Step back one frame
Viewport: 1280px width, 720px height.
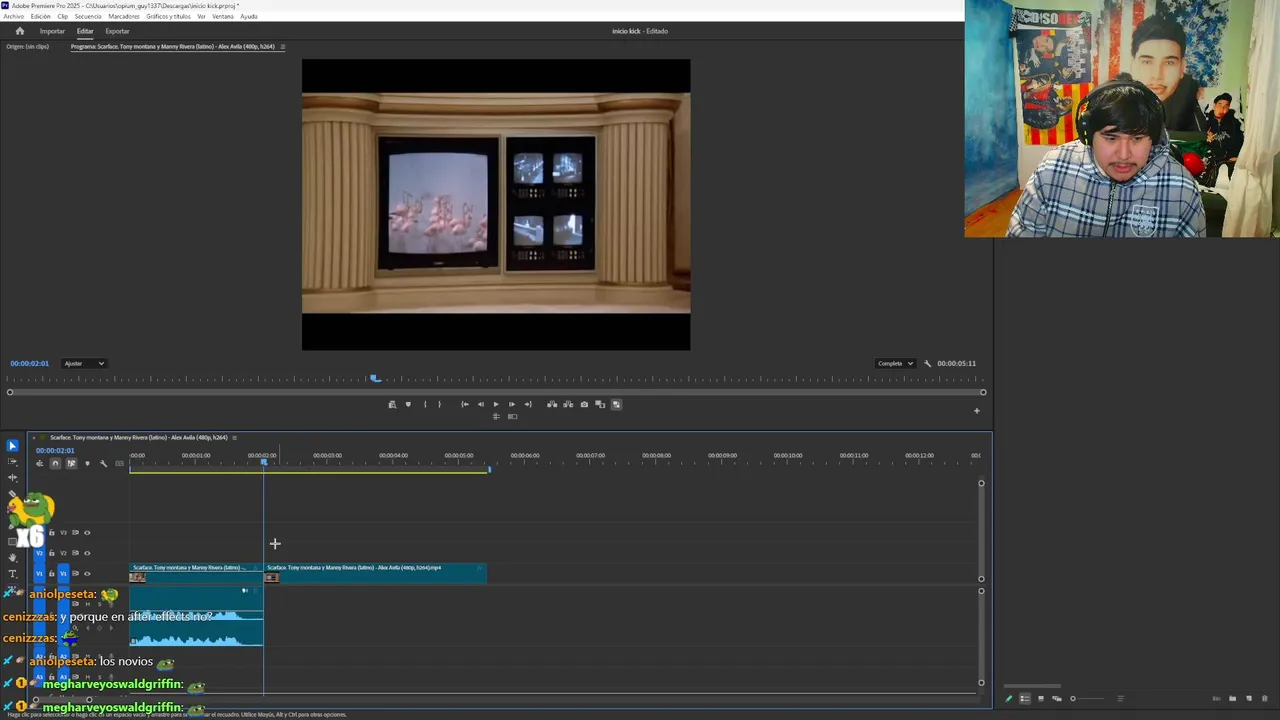pos(480,404)
